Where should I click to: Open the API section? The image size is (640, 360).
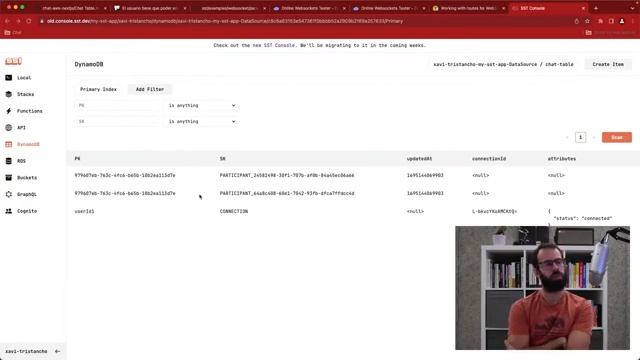click(16, 128)
